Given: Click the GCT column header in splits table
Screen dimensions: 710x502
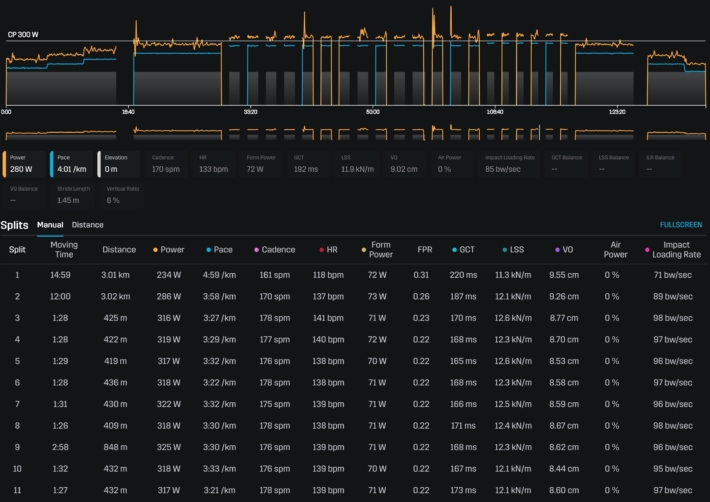Looking at the screenshot, I should pos(467,249).
